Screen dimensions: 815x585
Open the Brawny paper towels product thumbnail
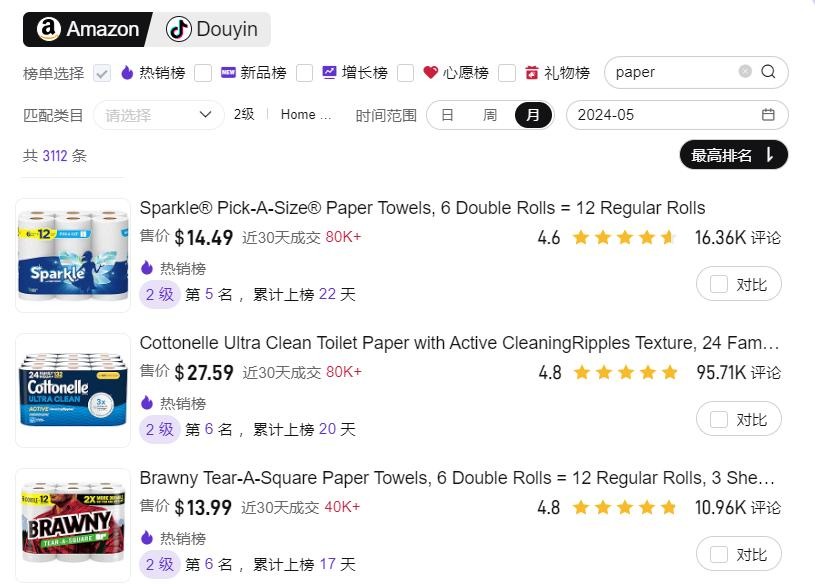pyautogui.click(x=73, y=525)
